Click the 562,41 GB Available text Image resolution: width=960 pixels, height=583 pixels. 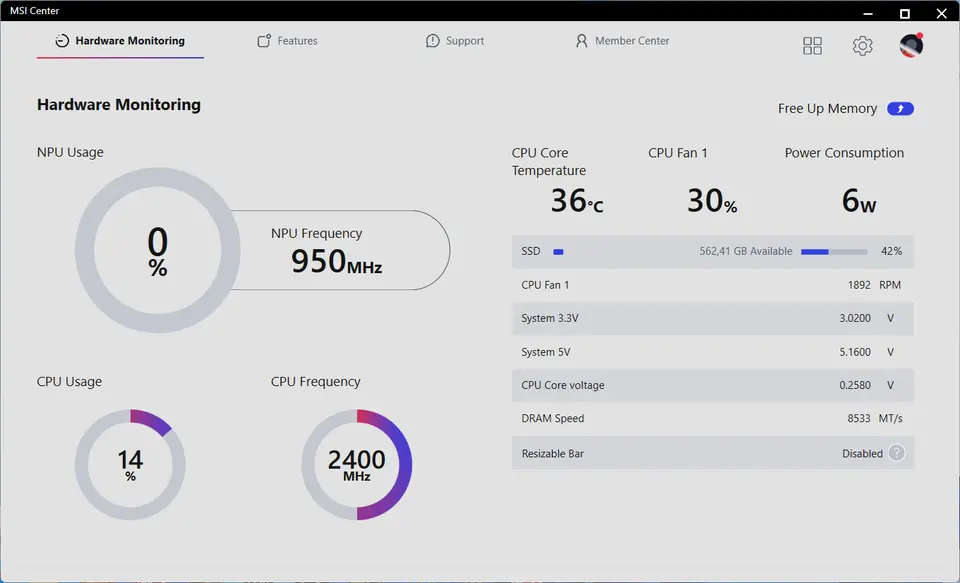pyautogui.click(x=746, y=252)
